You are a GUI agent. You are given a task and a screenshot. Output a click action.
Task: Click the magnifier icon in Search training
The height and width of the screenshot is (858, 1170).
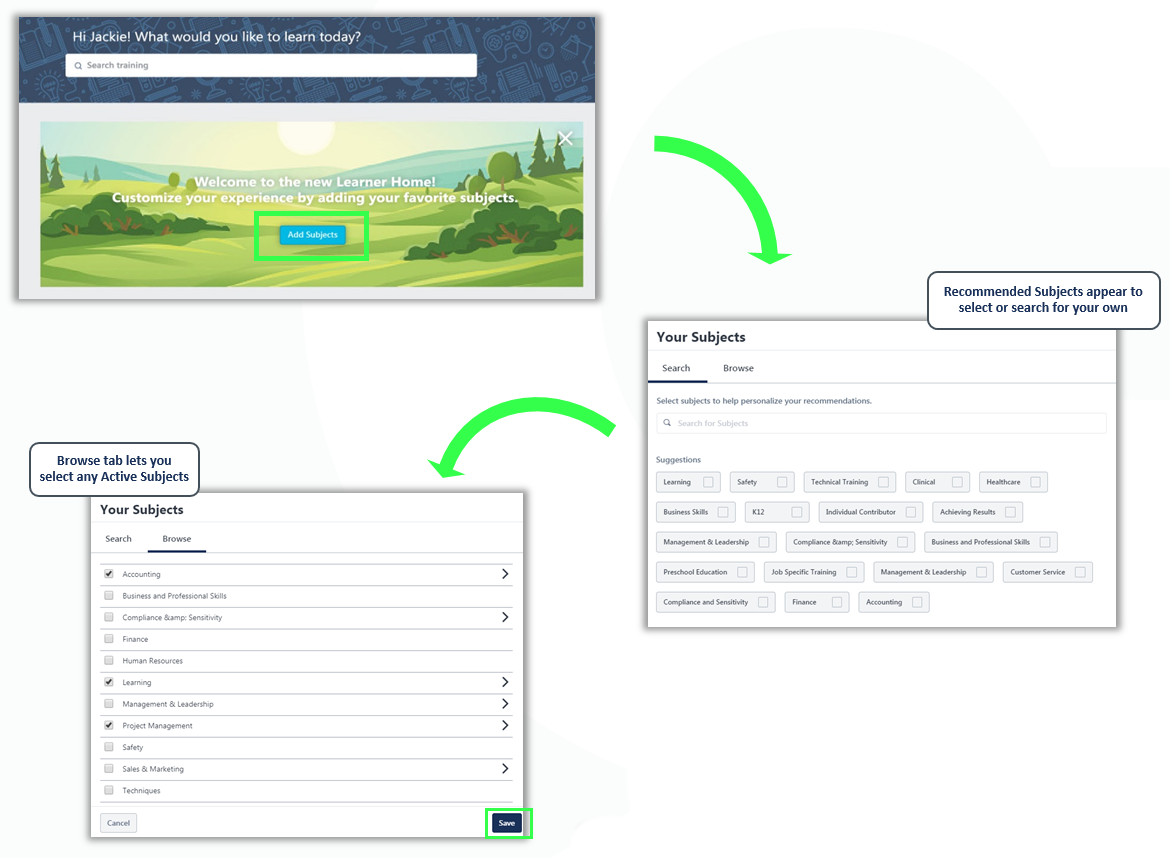pos(78,66)
